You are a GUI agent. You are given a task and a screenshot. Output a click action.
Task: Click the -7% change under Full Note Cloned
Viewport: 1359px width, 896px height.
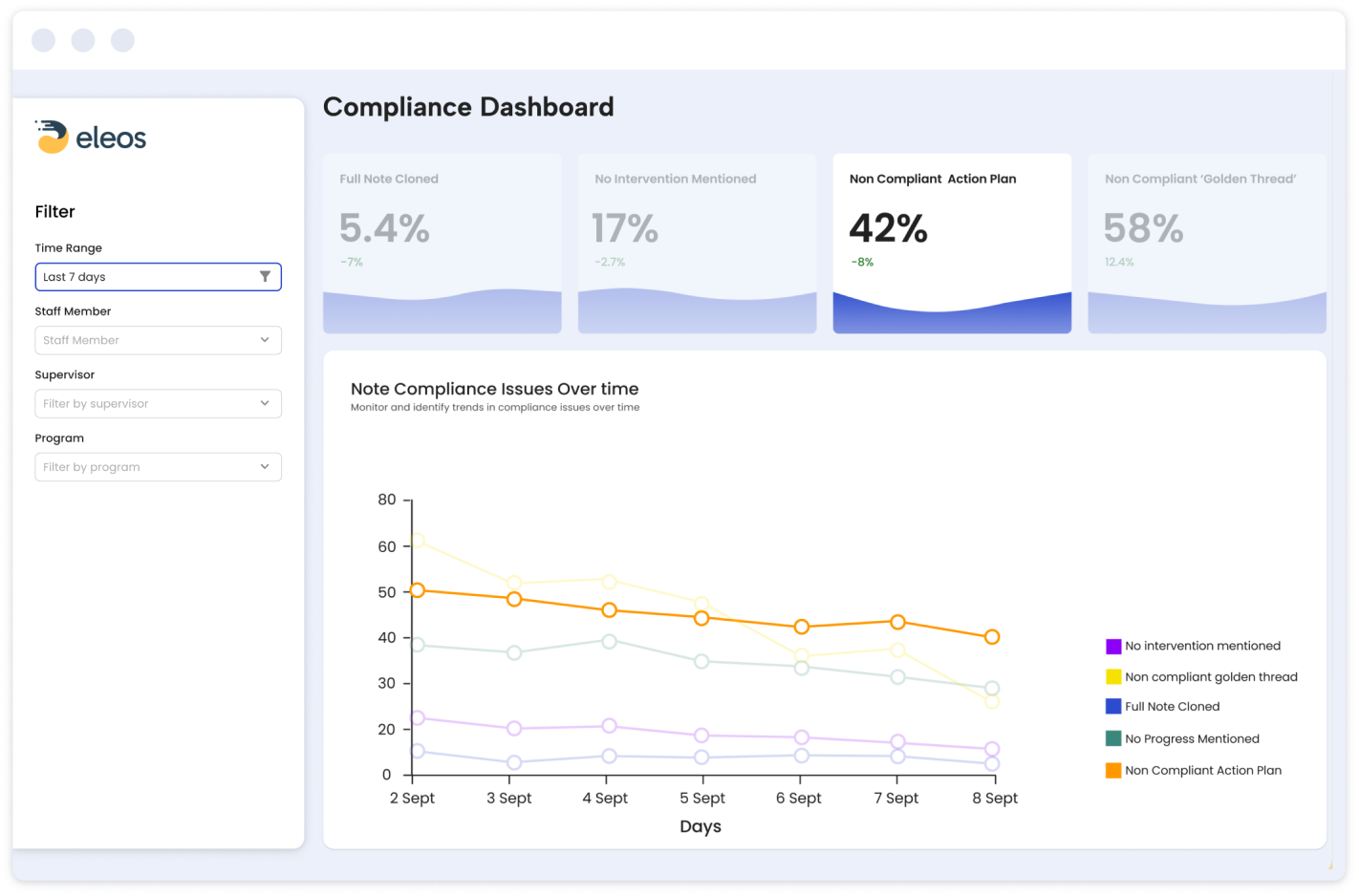coord(351,262)
